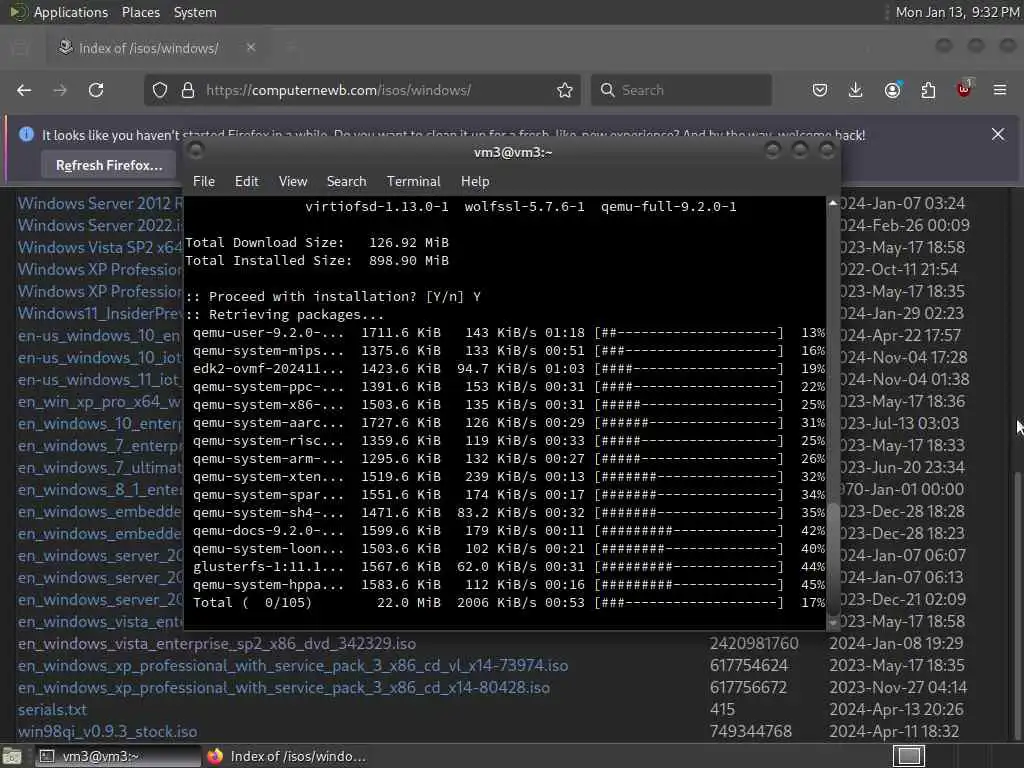Open the en_windows_8_1_enterprise link
Image resolution: width=1024 pixels, height=768 pixels.
[101, 490]
